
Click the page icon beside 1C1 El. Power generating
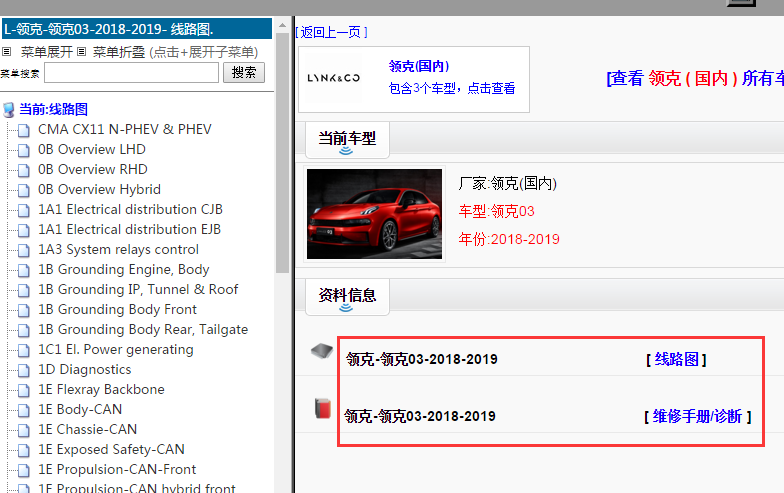pos(24,350)
